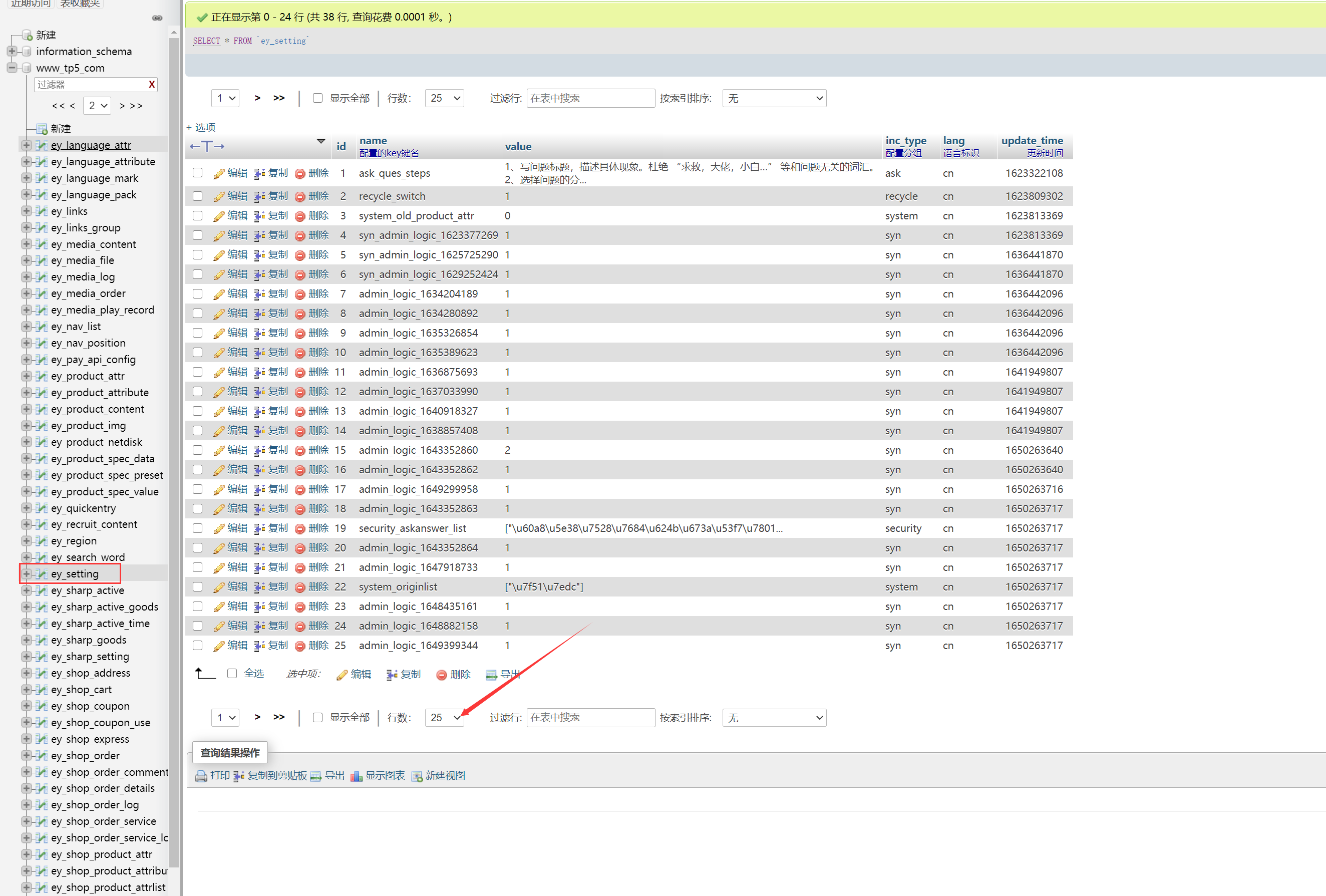Click the bottom export icon next to delete

point(491,675)
